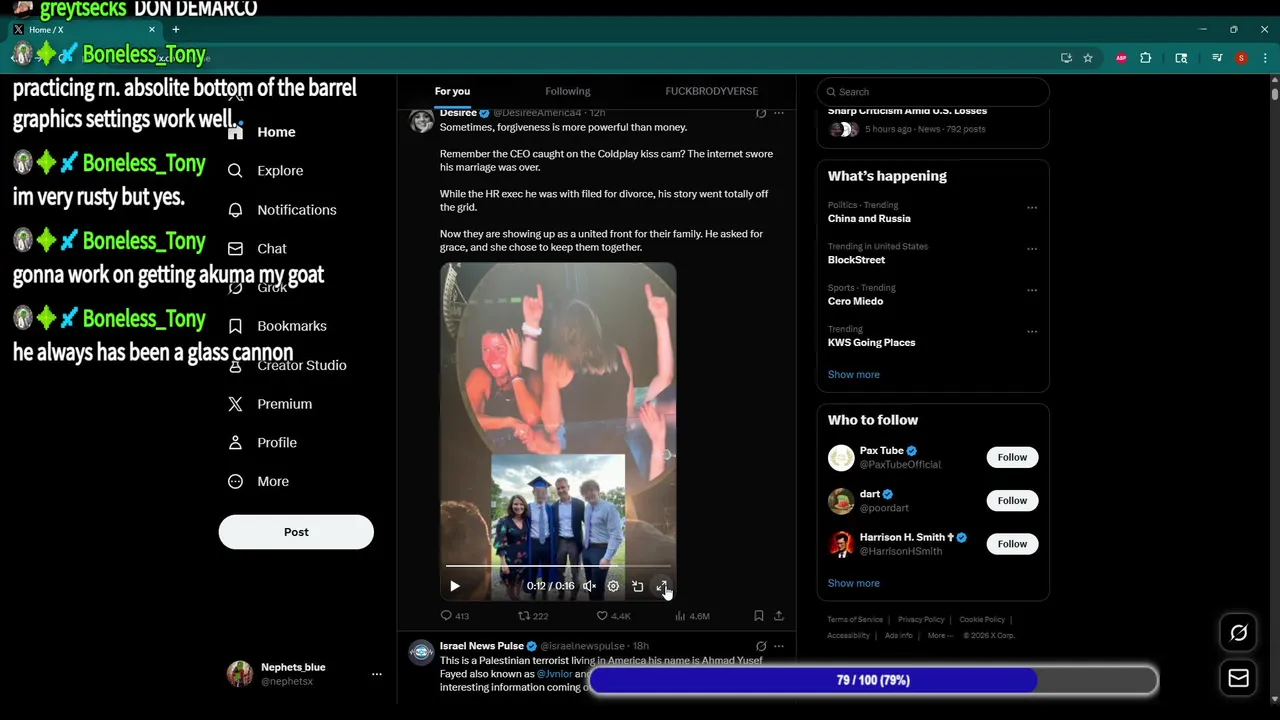Follow Pax Tube
1280x720 pixels.
[x=1012, y=457]
